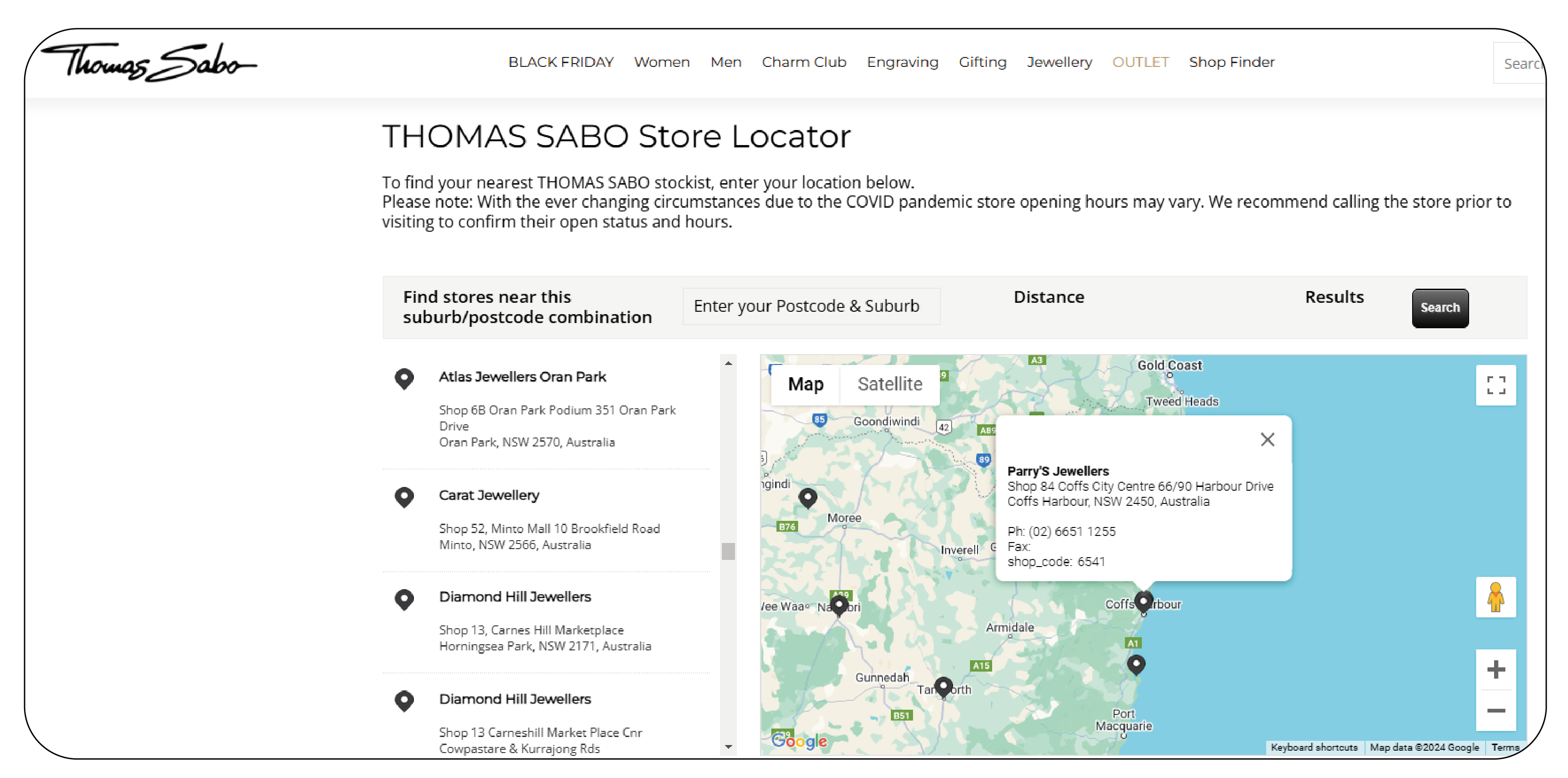1568x778 pixels.
Task: Go to the OUTLET section
Action: 1140,62
